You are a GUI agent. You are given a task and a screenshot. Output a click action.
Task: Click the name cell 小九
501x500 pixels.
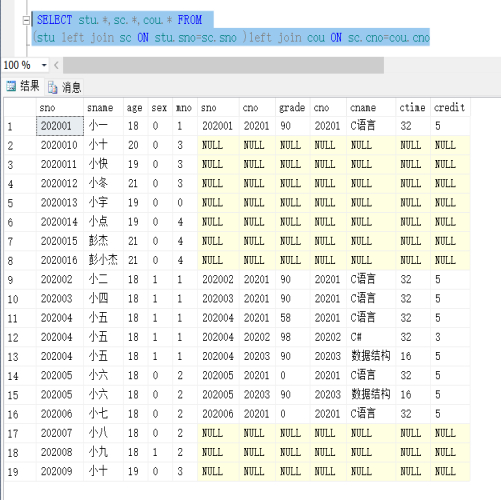click(103, 452)
